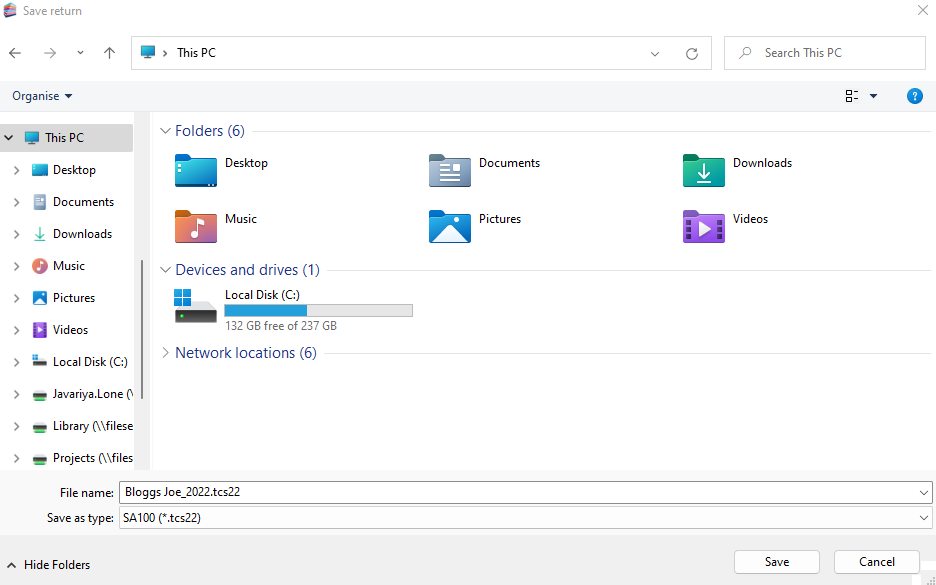Open the Downloads folder icon in main pane
The height and width of the screenshot is (585, 936).
[704, 171]
